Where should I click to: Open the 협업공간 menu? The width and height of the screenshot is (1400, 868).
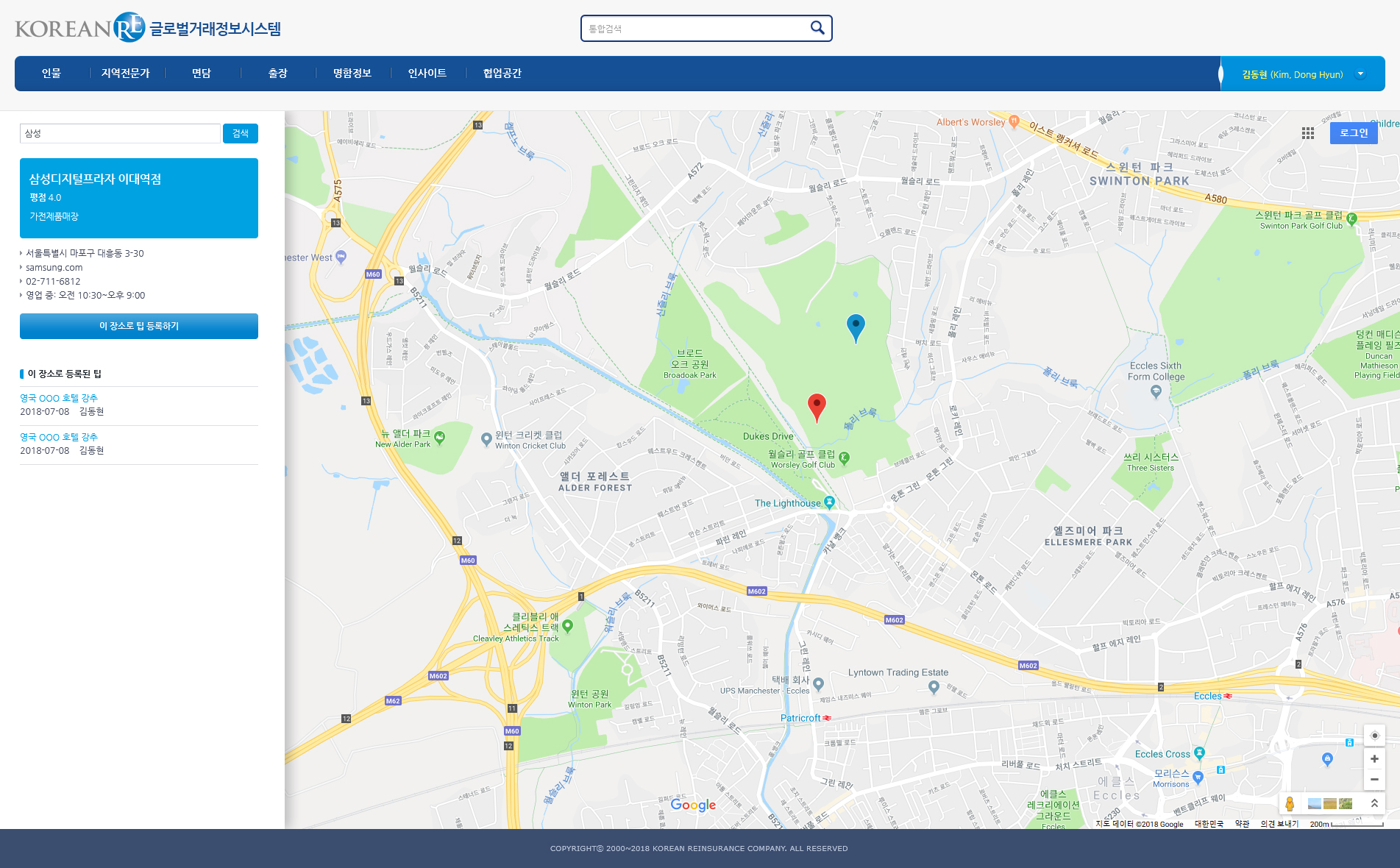tap(502, 74)
